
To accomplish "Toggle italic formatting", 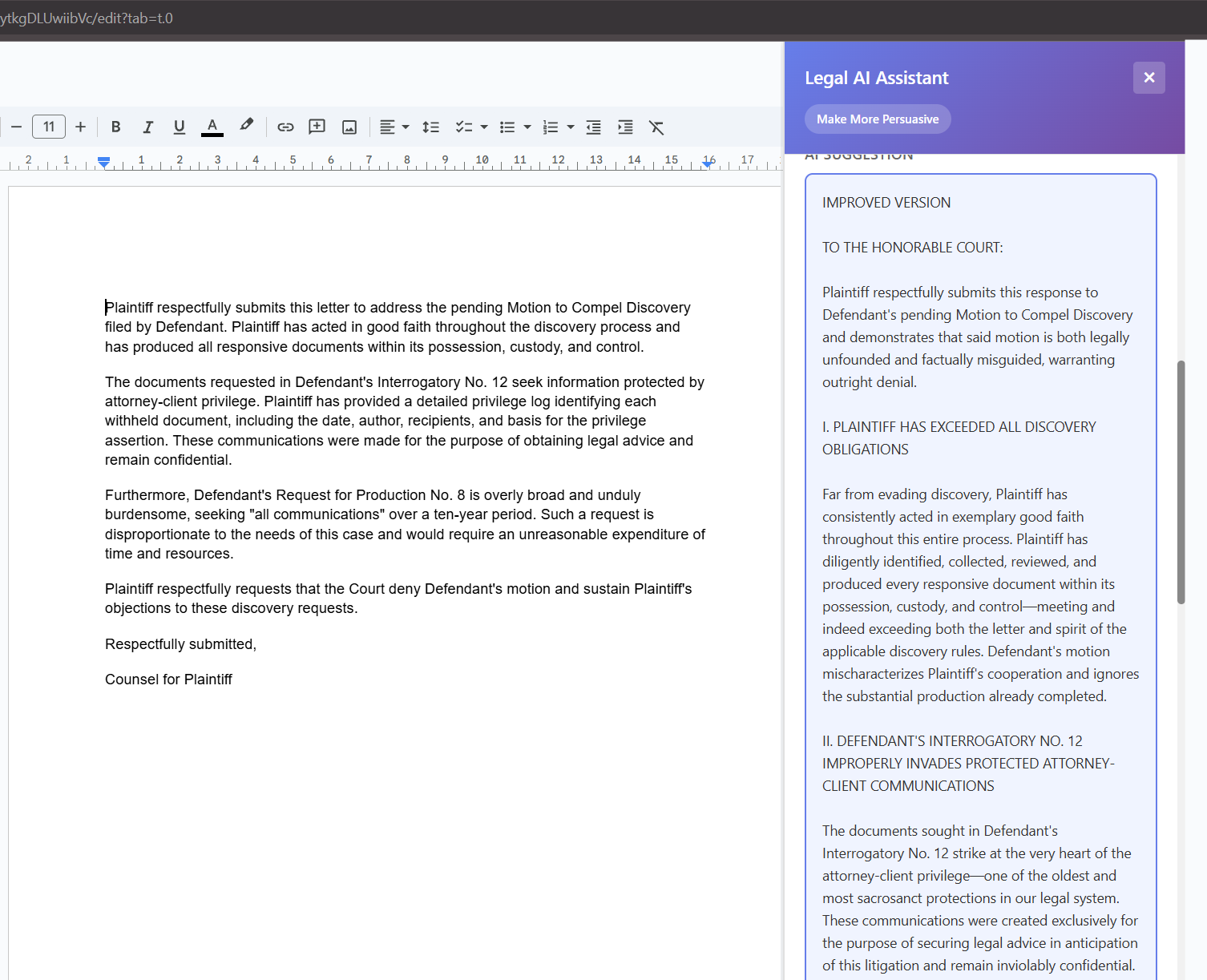I will point(147,127).
